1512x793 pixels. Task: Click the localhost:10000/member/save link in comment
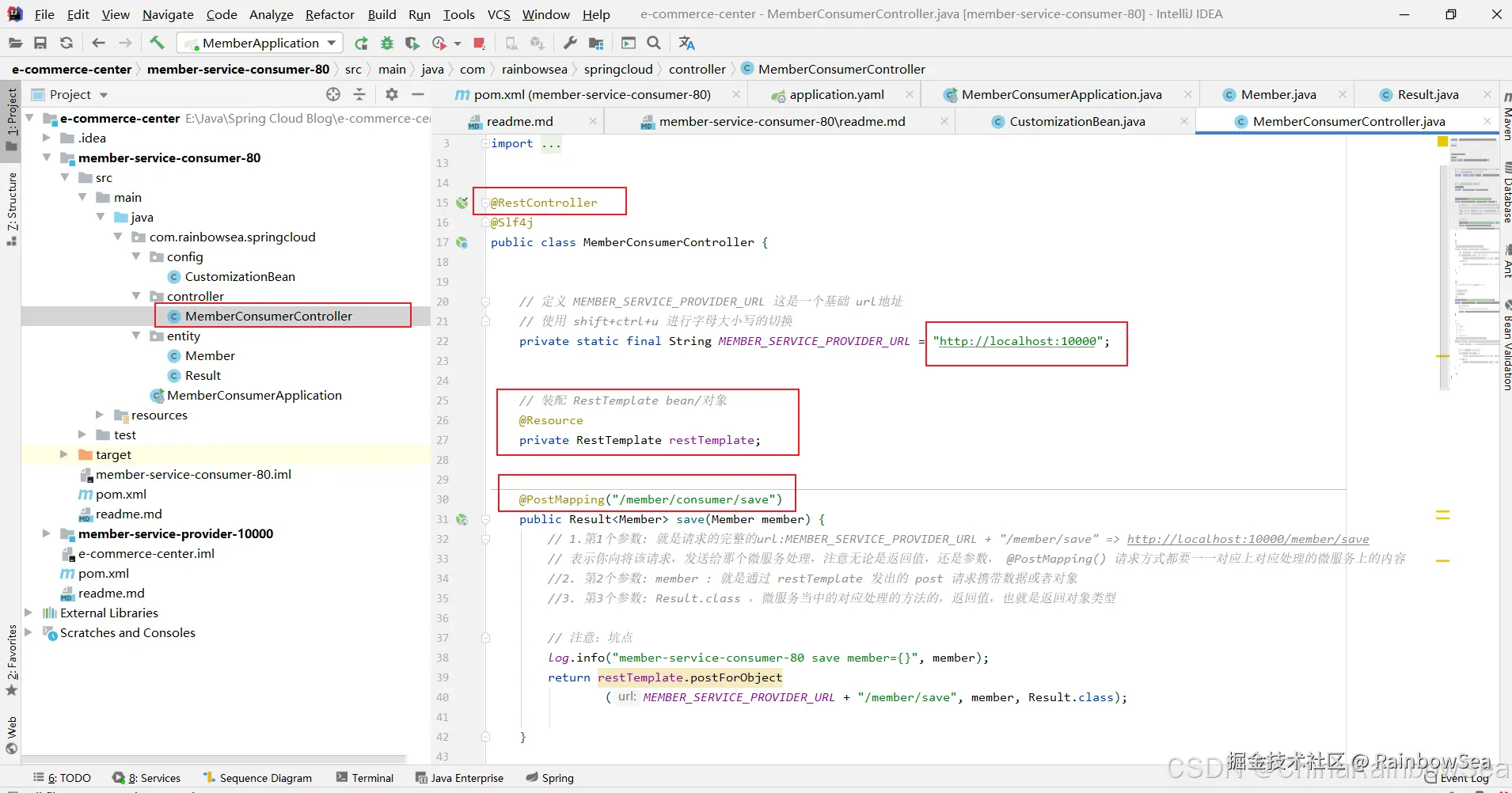coord(1248,539)
